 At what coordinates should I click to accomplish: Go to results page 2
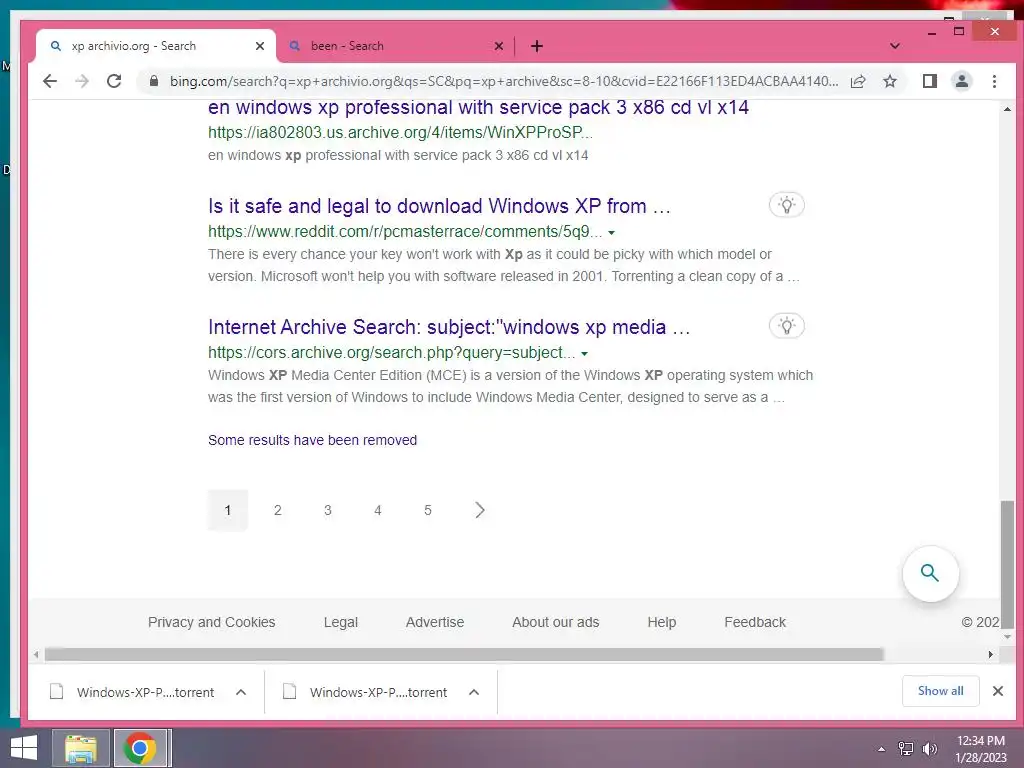pos(278,510)
